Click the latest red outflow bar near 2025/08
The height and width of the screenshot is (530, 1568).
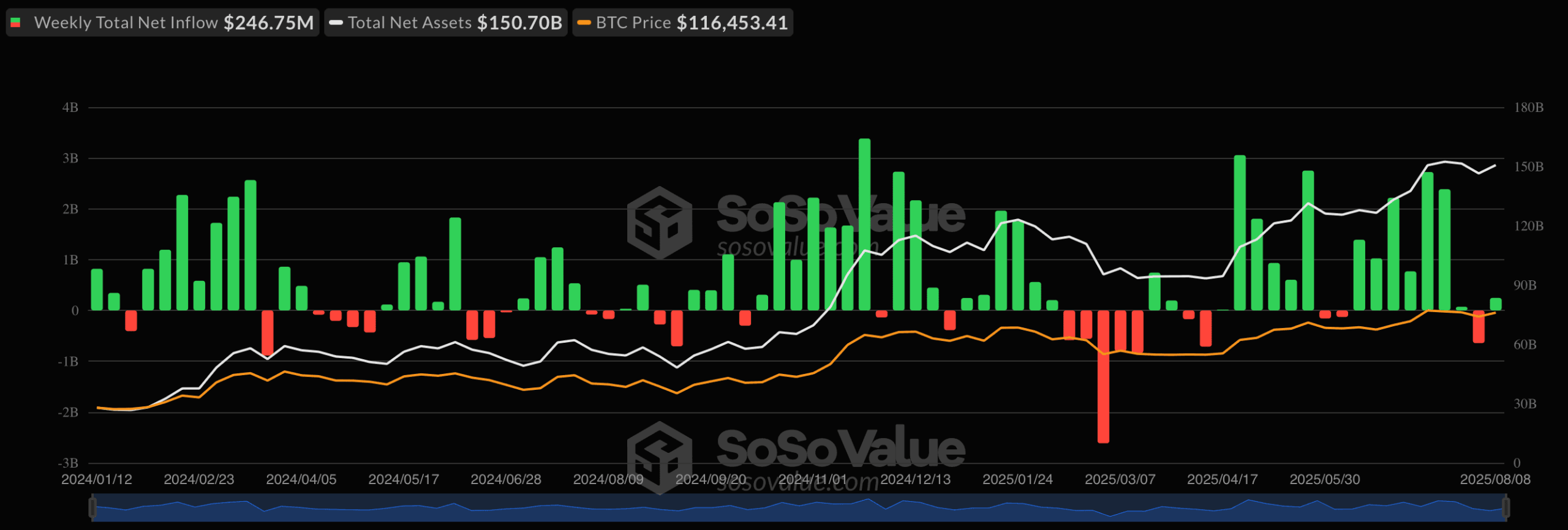pyautogui.click(x=1479, y=327)
